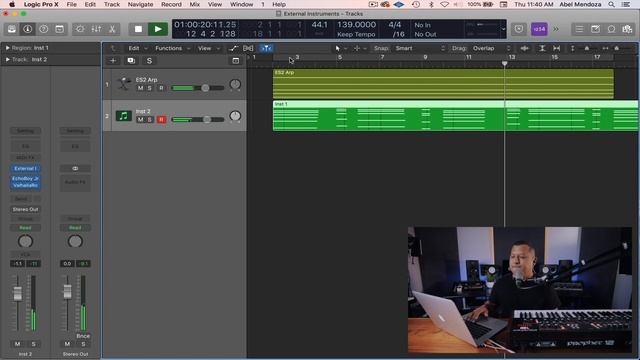Viewport: 640px width, 360px height.
Task: Open the media Browsers button
Action: click(x=627, y=29)
